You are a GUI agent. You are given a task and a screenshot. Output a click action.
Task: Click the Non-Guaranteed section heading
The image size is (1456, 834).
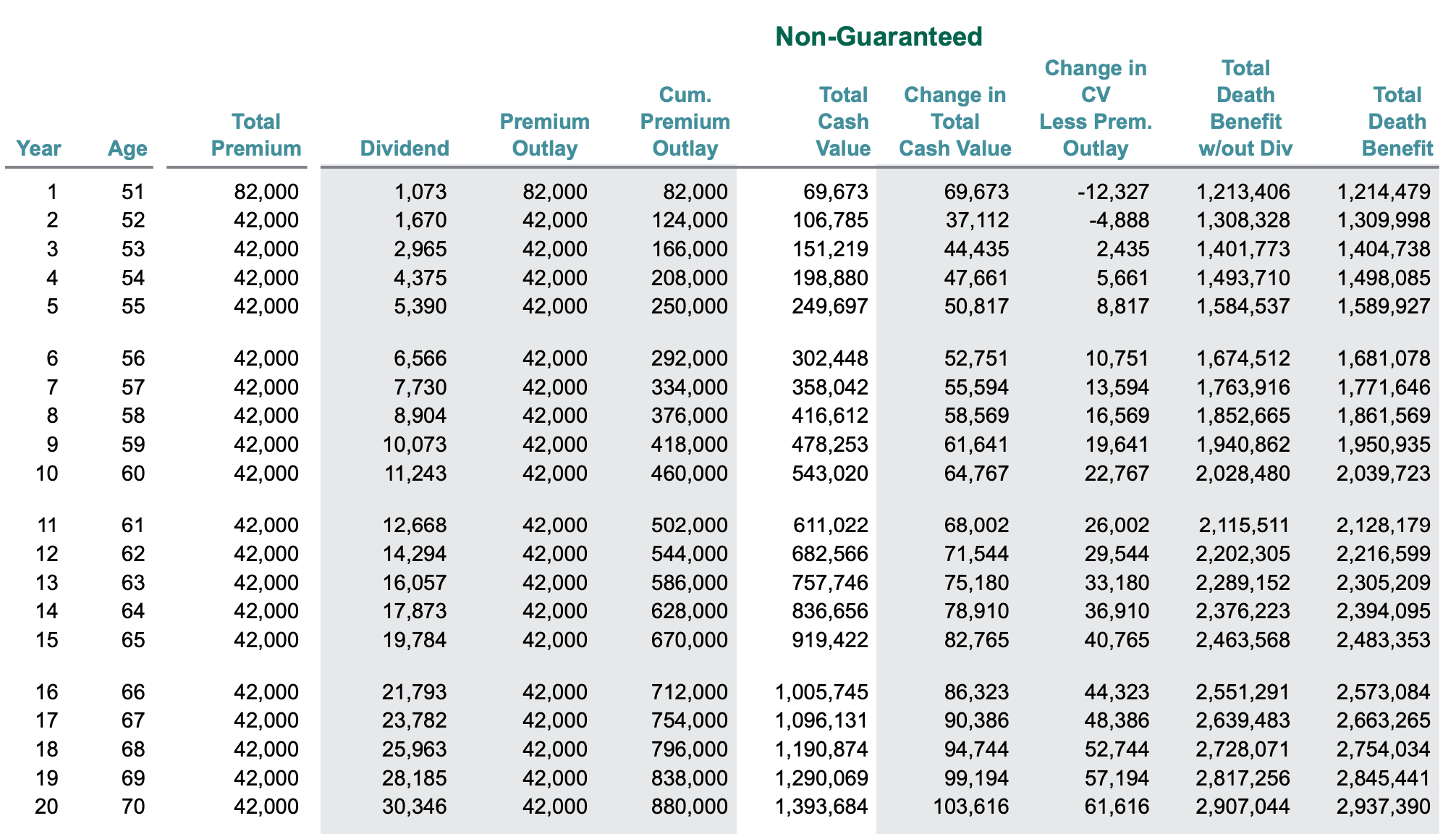(x=879, y=36)
